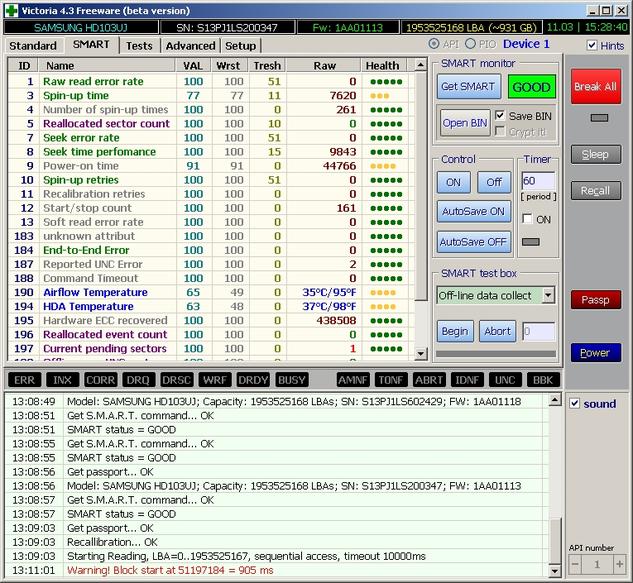Click the ERR status indicator

pos(24,380)
